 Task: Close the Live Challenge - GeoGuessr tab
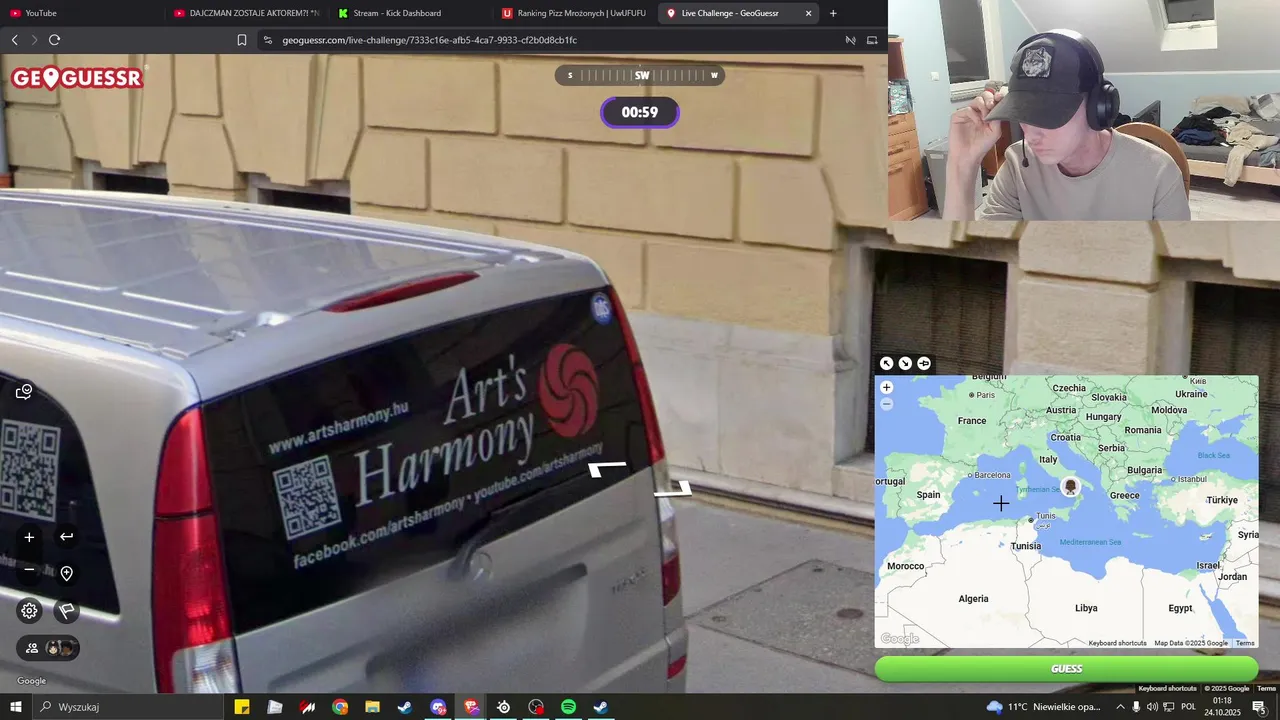tap(808, 13)
